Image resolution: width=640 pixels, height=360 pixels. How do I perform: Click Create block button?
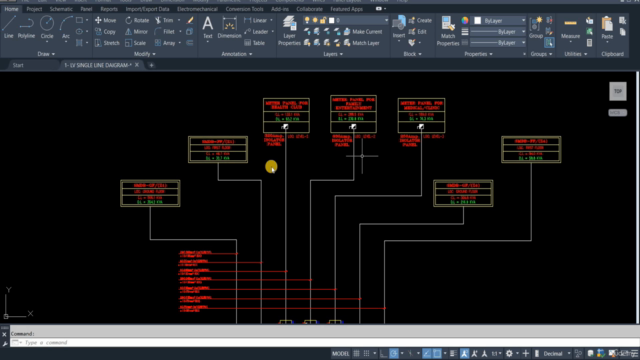tap(420, 20)
